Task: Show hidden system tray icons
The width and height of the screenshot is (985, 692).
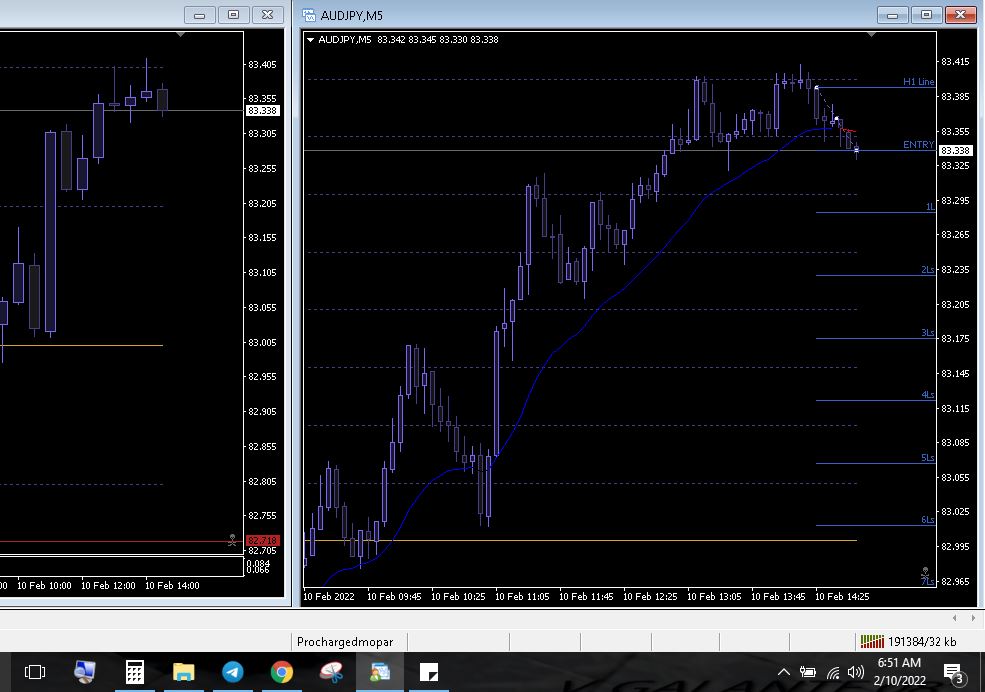Action: [x=784, y=673]
